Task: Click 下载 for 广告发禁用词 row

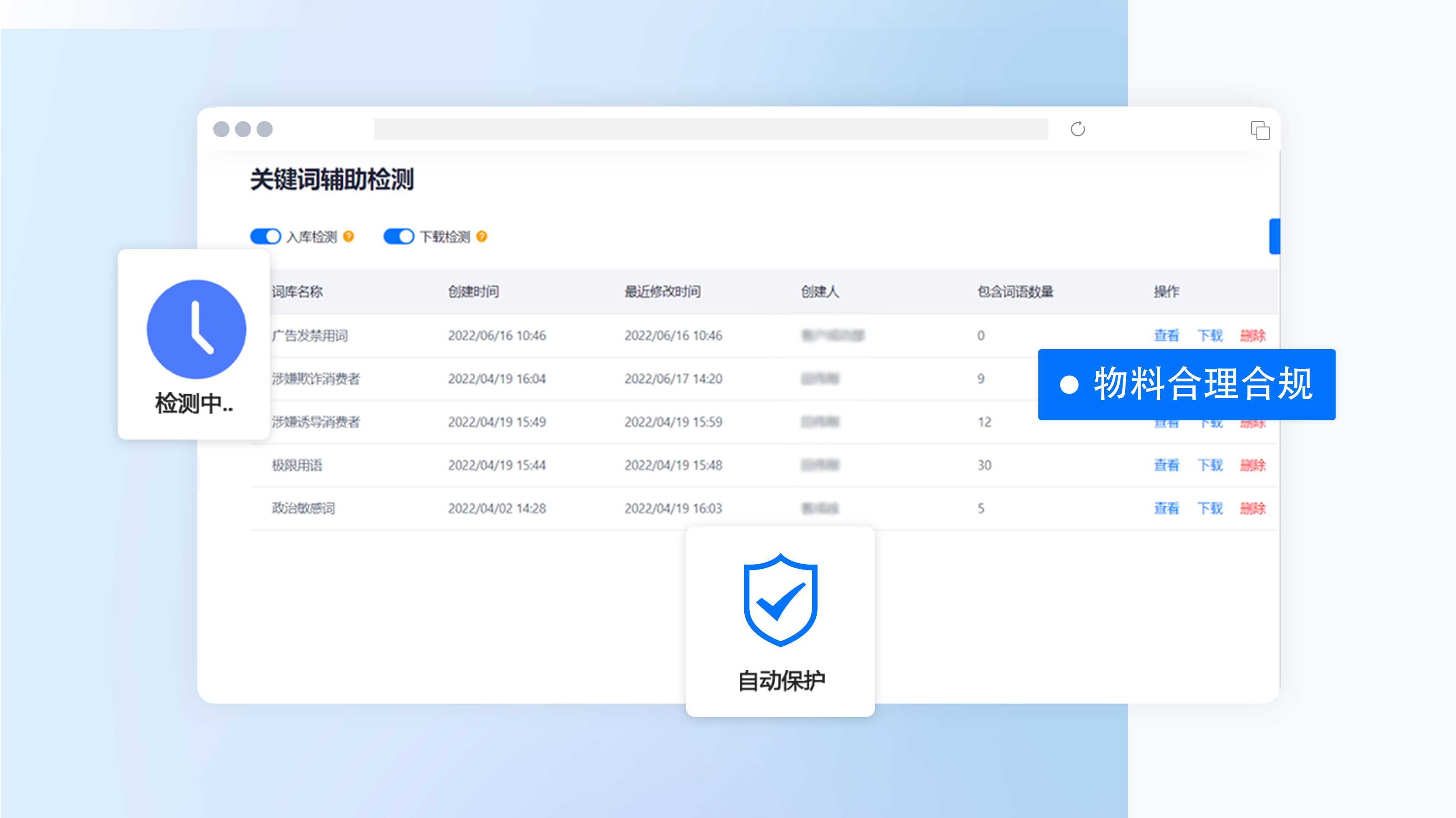Action: (1210, 335)
